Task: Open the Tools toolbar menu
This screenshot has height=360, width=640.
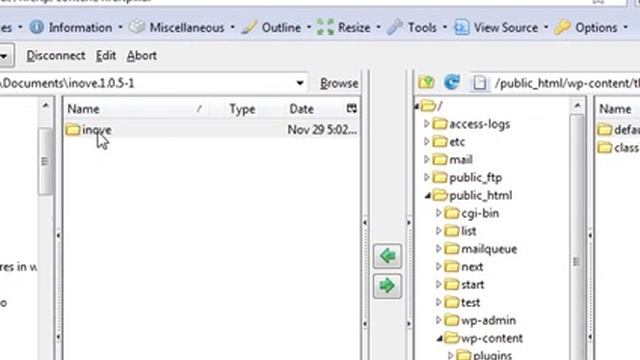Action: (422, 28)
